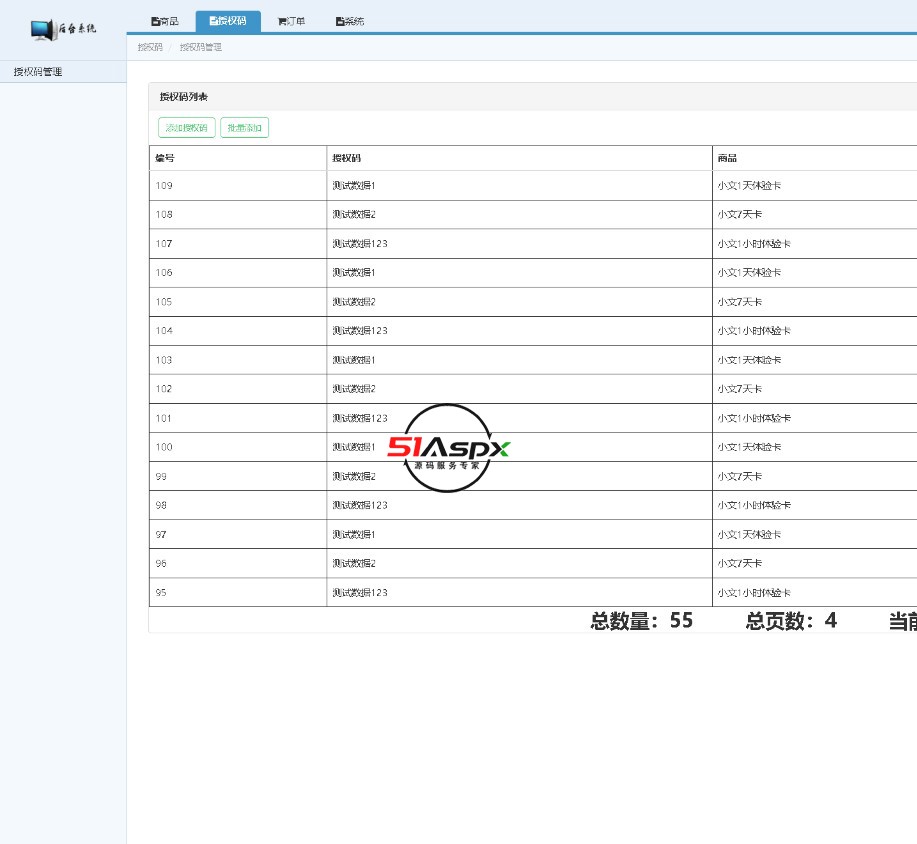Viewport: 917px width, 844px height.
Task: Click 测试数据123 in row 104
Action: click(360, 331)
